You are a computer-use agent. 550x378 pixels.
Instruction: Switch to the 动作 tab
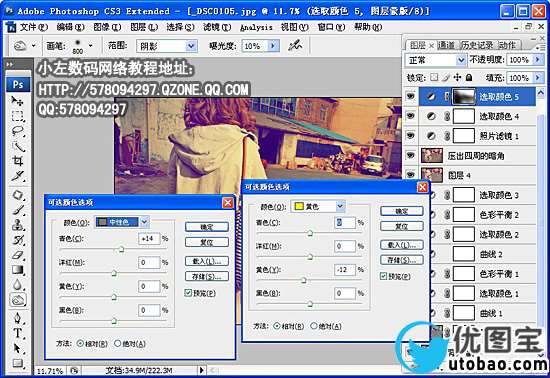tap(507, 45)
